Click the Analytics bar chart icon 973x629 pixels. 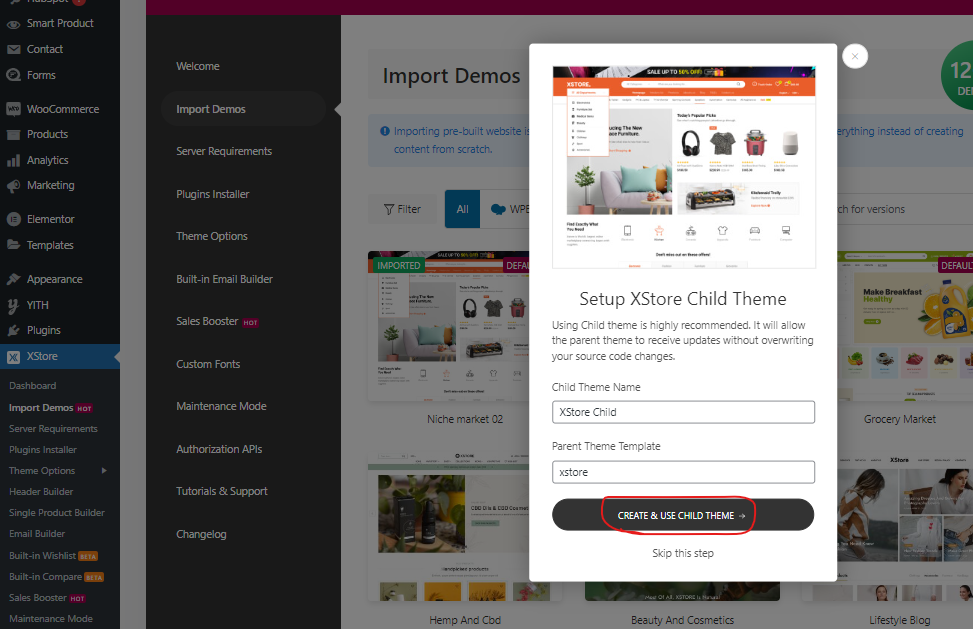click(x=14, y=161)
